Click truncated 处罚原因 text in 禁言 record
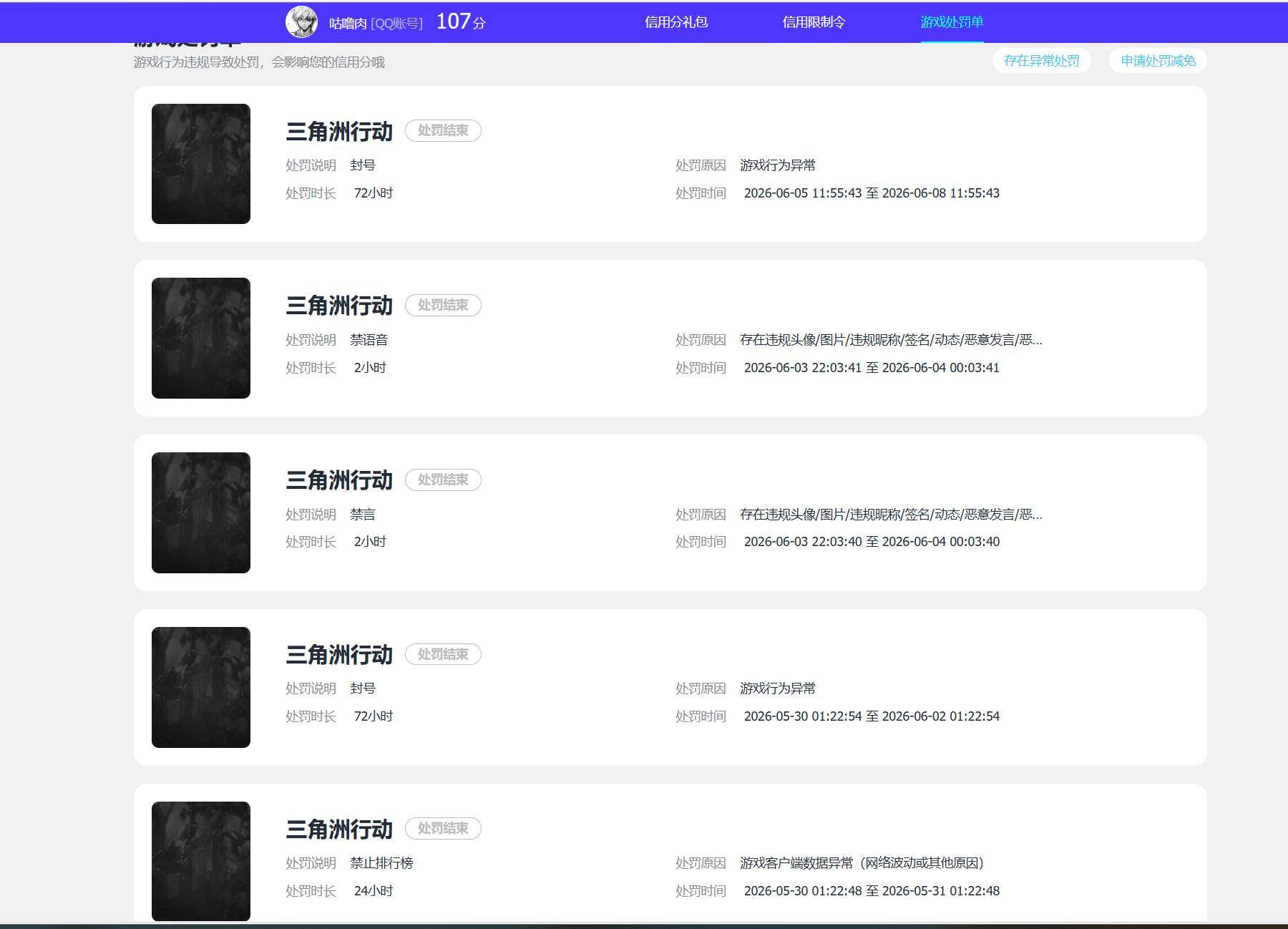 (891, 514)
